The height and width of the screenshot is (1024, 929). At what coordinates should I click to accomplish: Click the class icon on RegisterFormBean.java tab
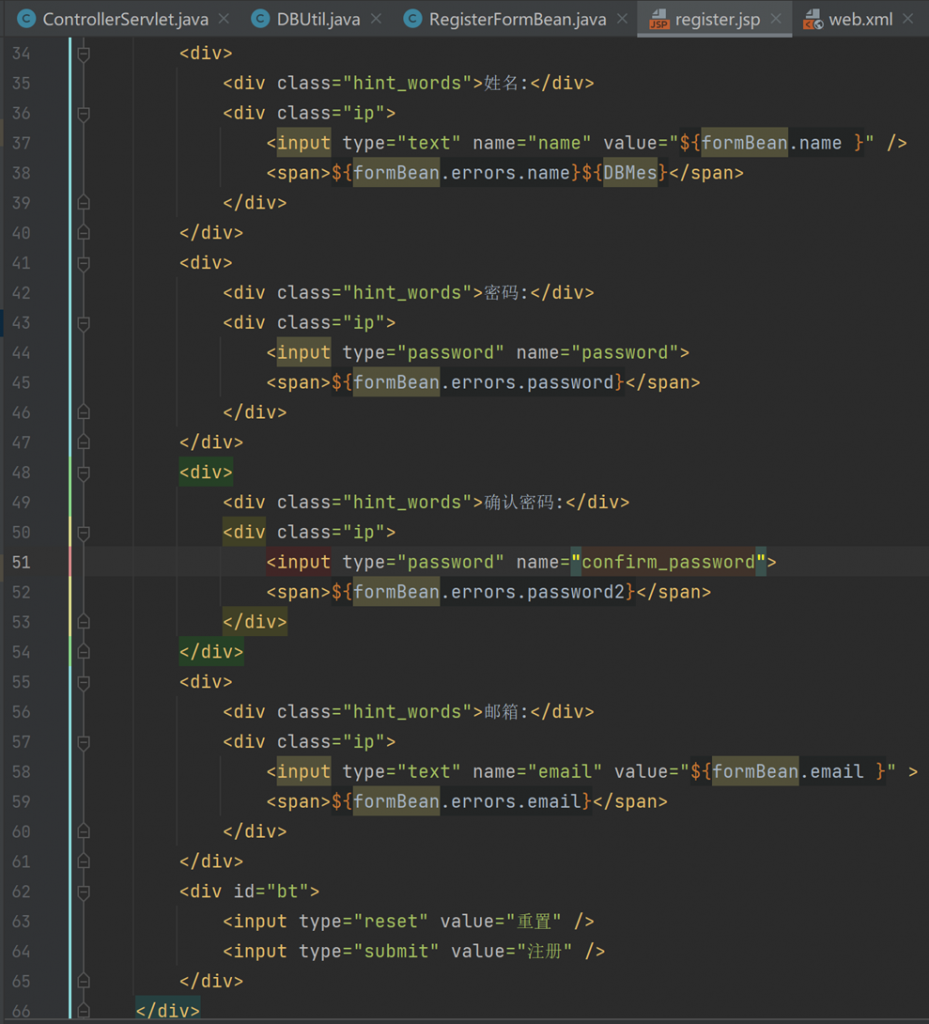(x=413, y=19)
